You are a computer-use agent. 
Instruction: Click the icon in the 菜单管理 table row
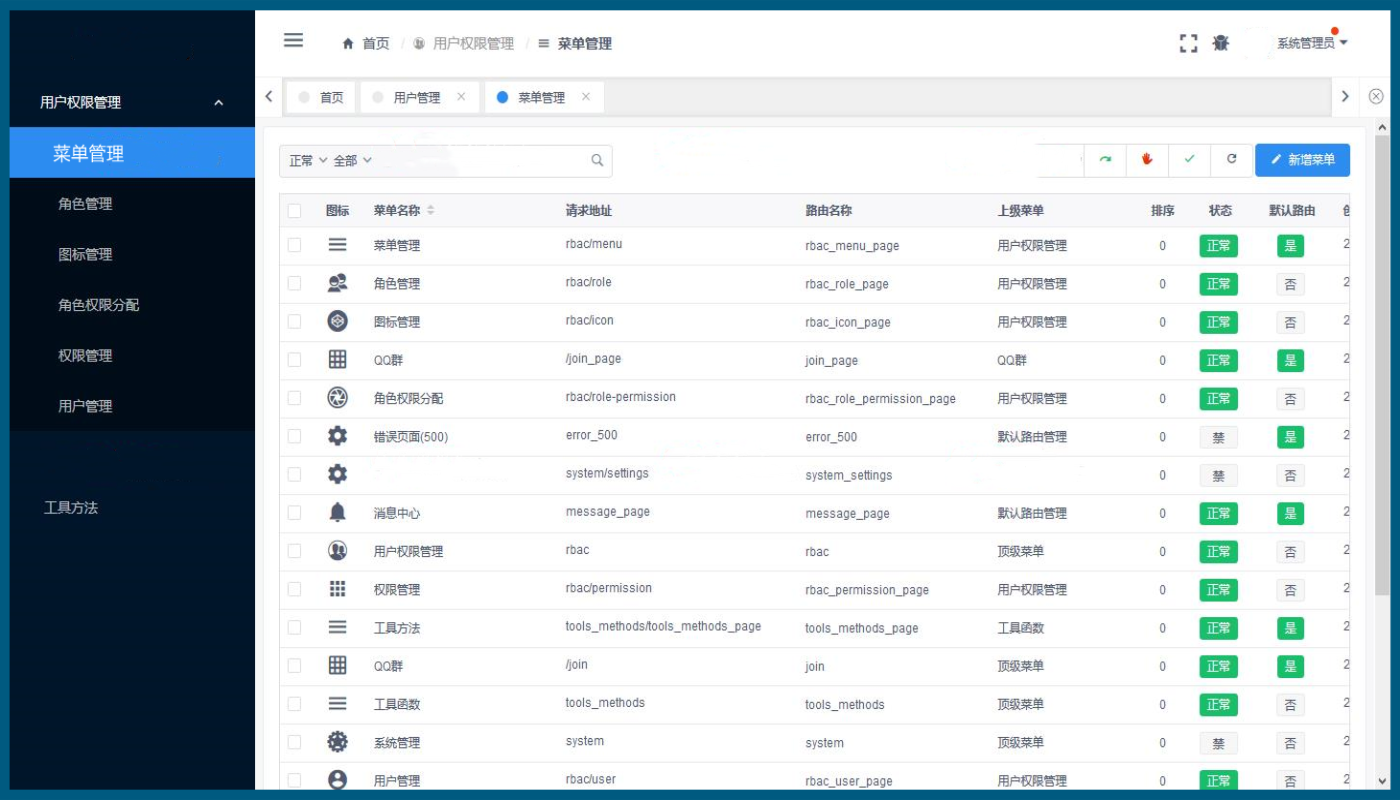[337, 245]
